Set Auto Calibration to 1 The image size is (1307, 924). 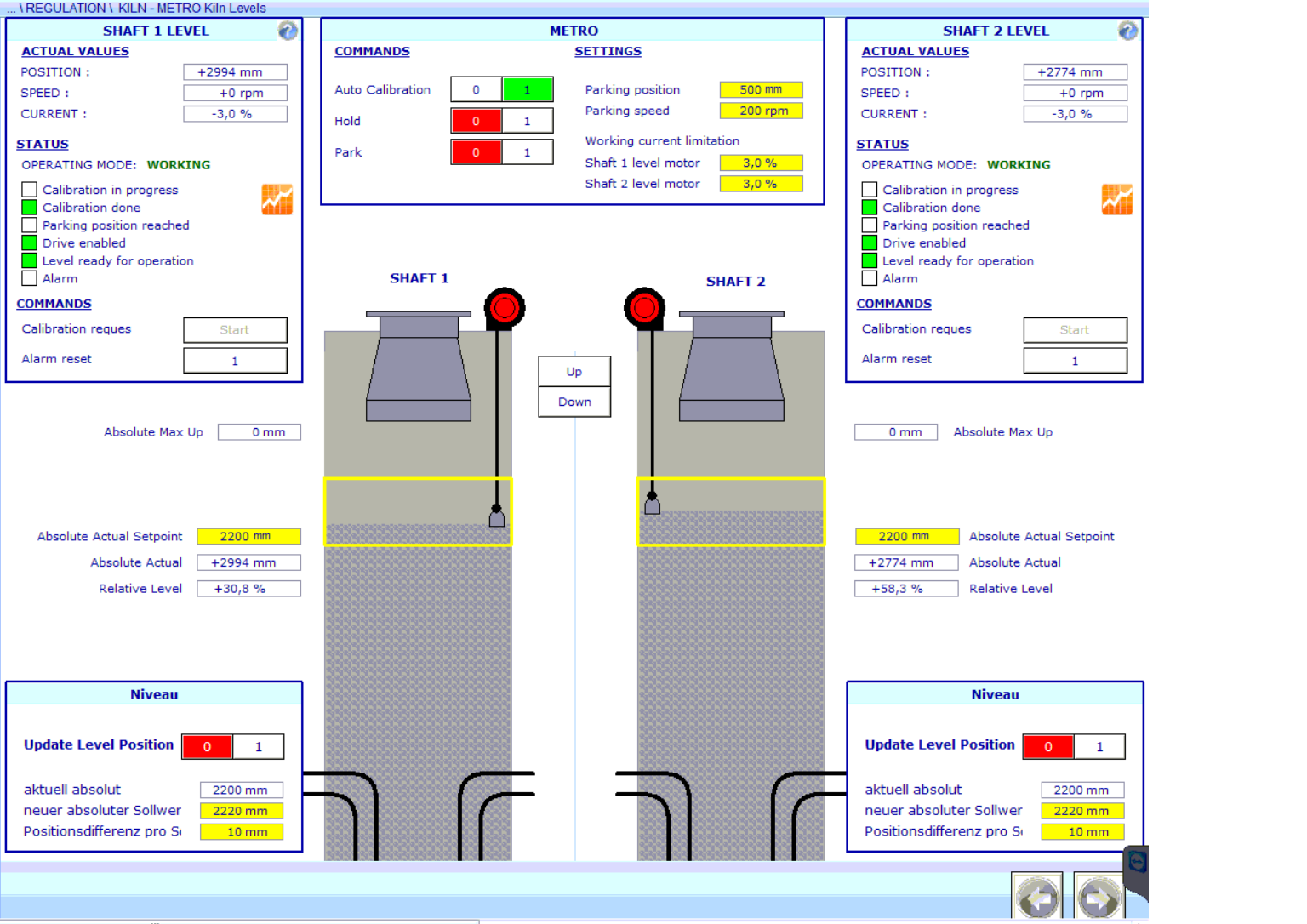tap(528, 89)
